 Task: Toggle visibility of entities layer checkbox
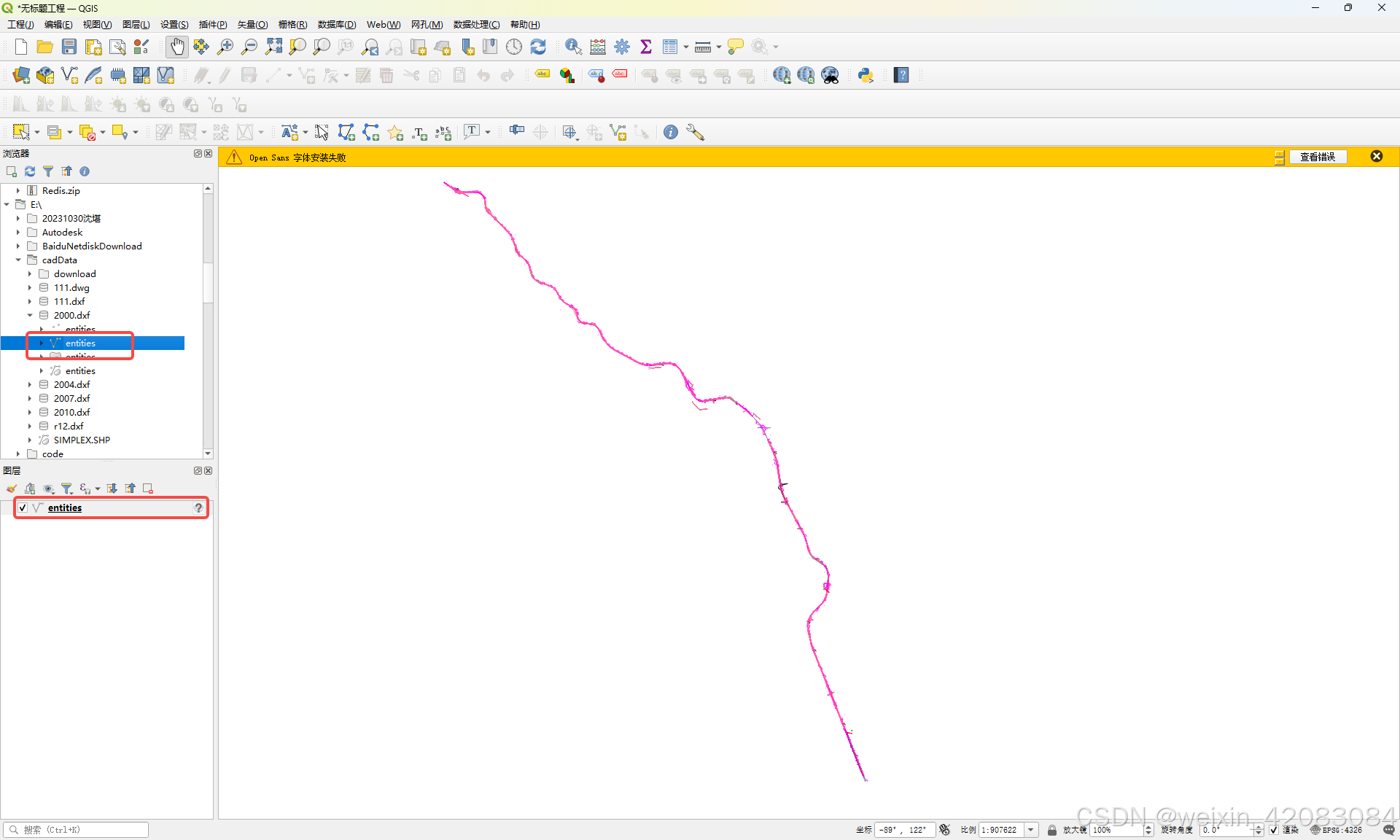tap(23, 507)
